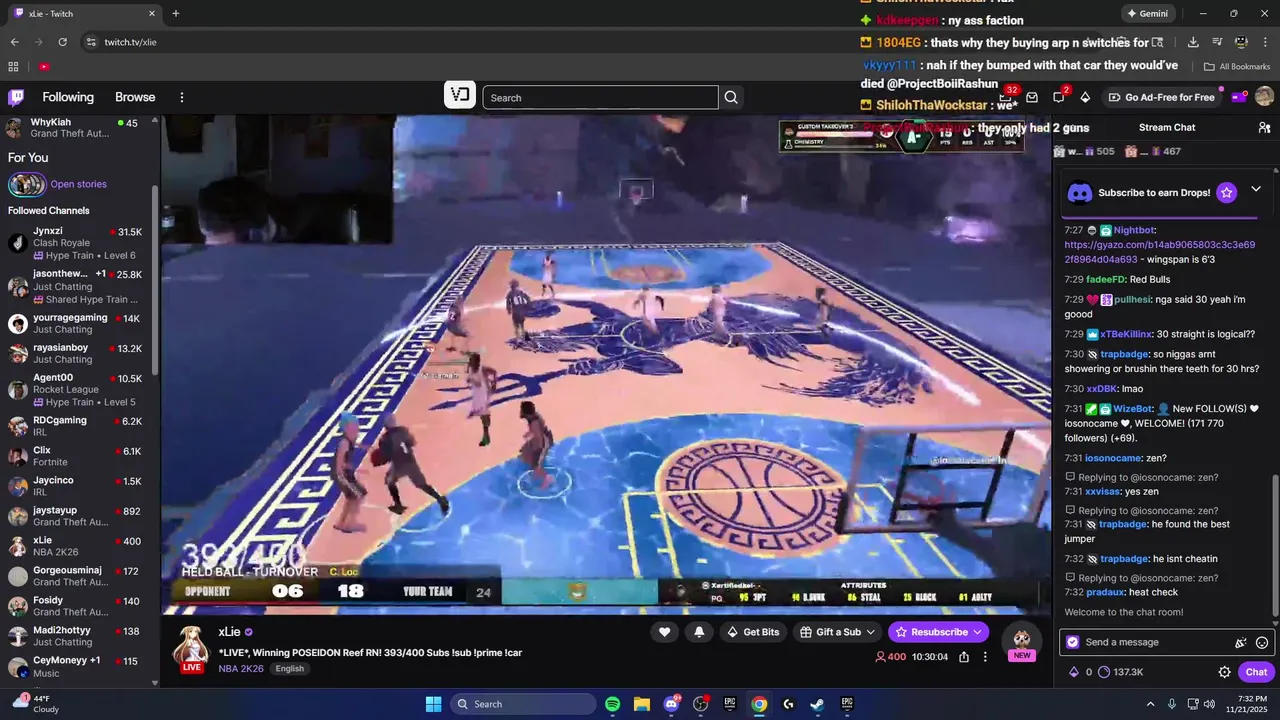Open the Twitch whispers inbox icon
The width and height of the screenshot is (1280, 720).
(x=1032, y=97)
